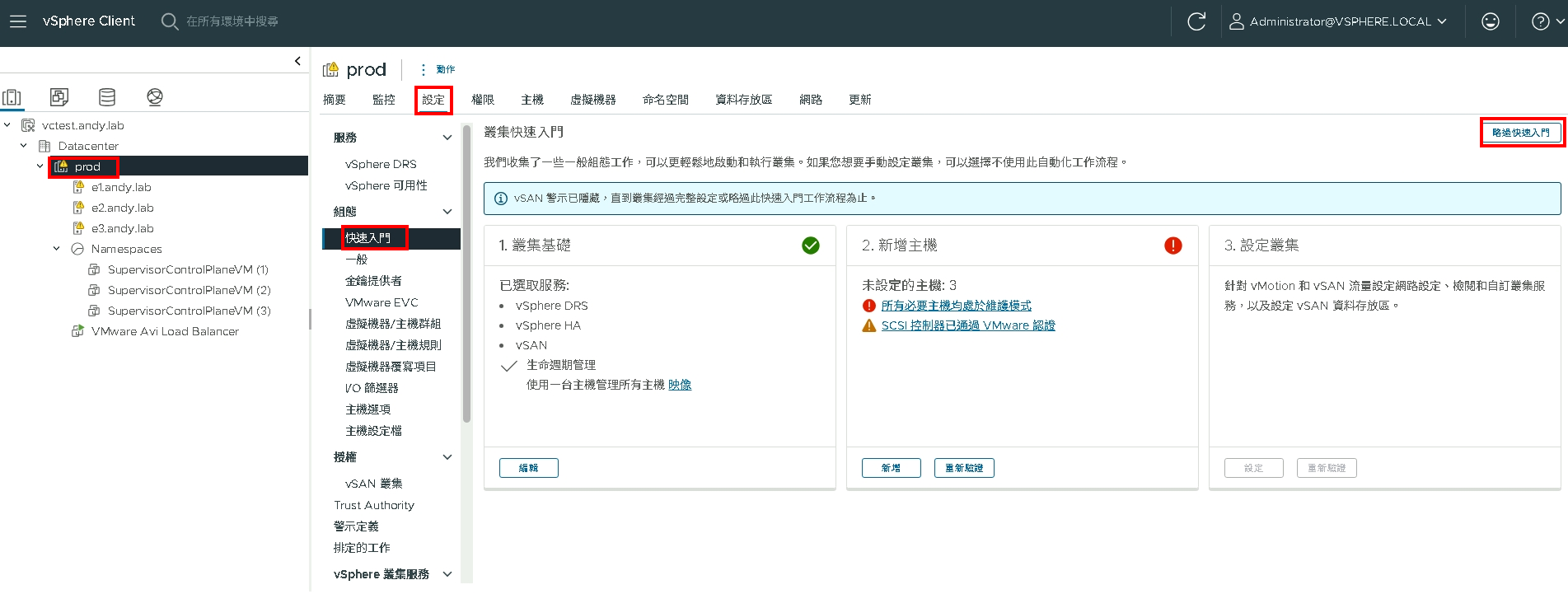
Task: Collapse the Namespaces tree node
Action: click(57, 249)
